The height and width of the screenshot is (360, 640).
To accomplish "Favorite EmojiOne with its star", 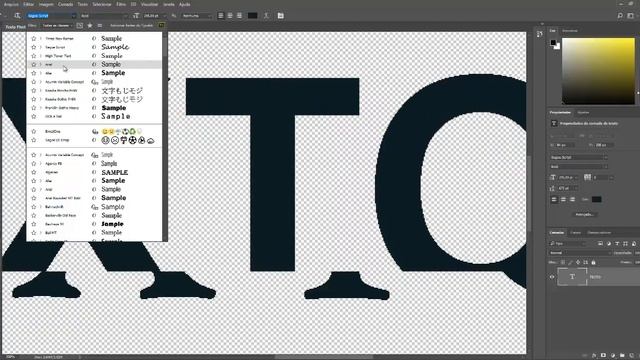I will point(34,131).
